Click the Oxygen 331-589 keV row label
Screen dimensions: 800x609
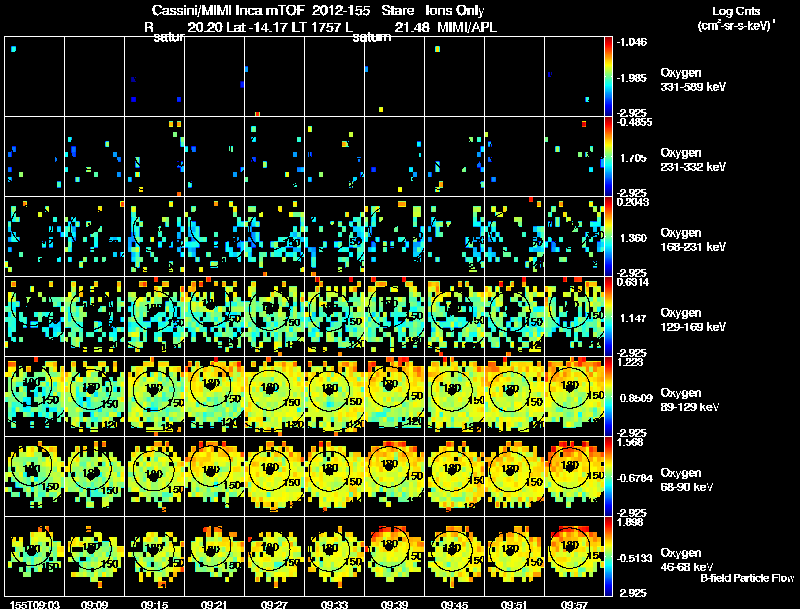point(693,80)
